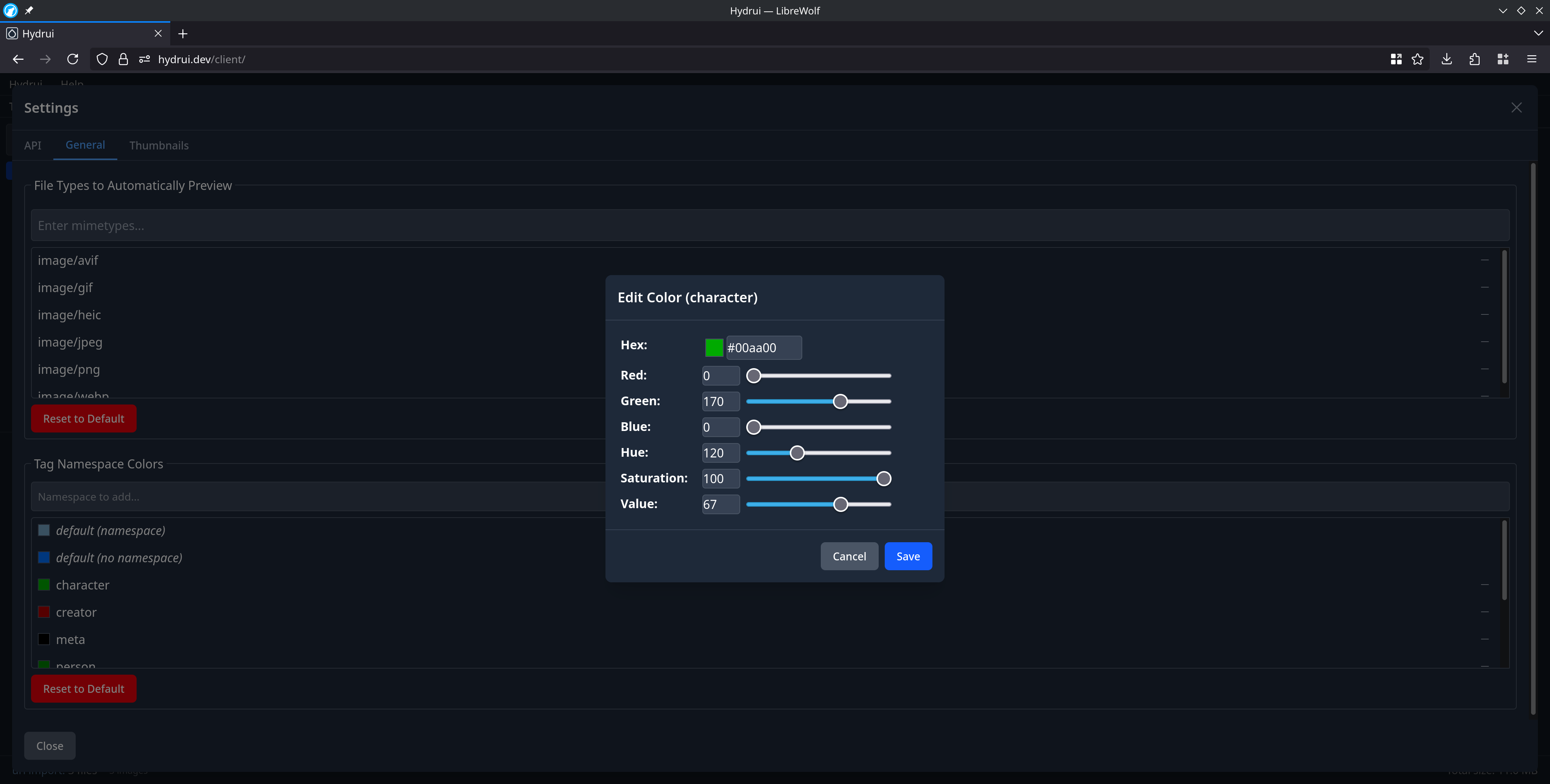Click the Saturation slider handle
1550x784 pixels.
tap(883, 478)
